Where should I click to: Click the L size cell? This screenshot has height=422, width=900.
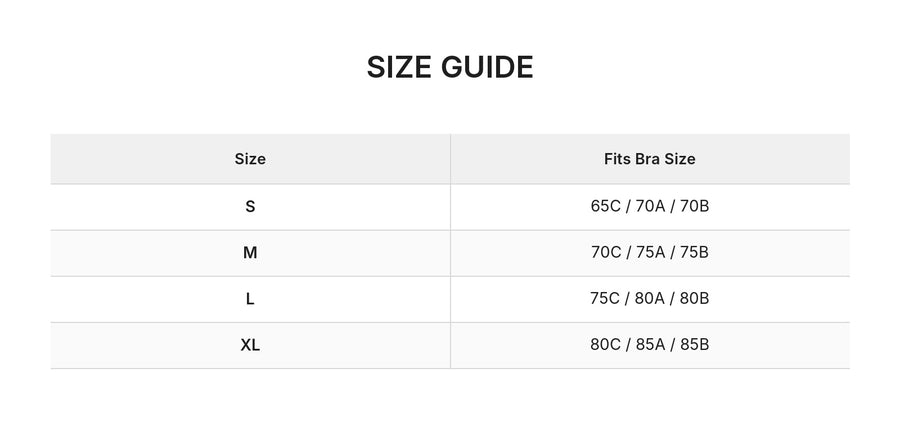250,299
